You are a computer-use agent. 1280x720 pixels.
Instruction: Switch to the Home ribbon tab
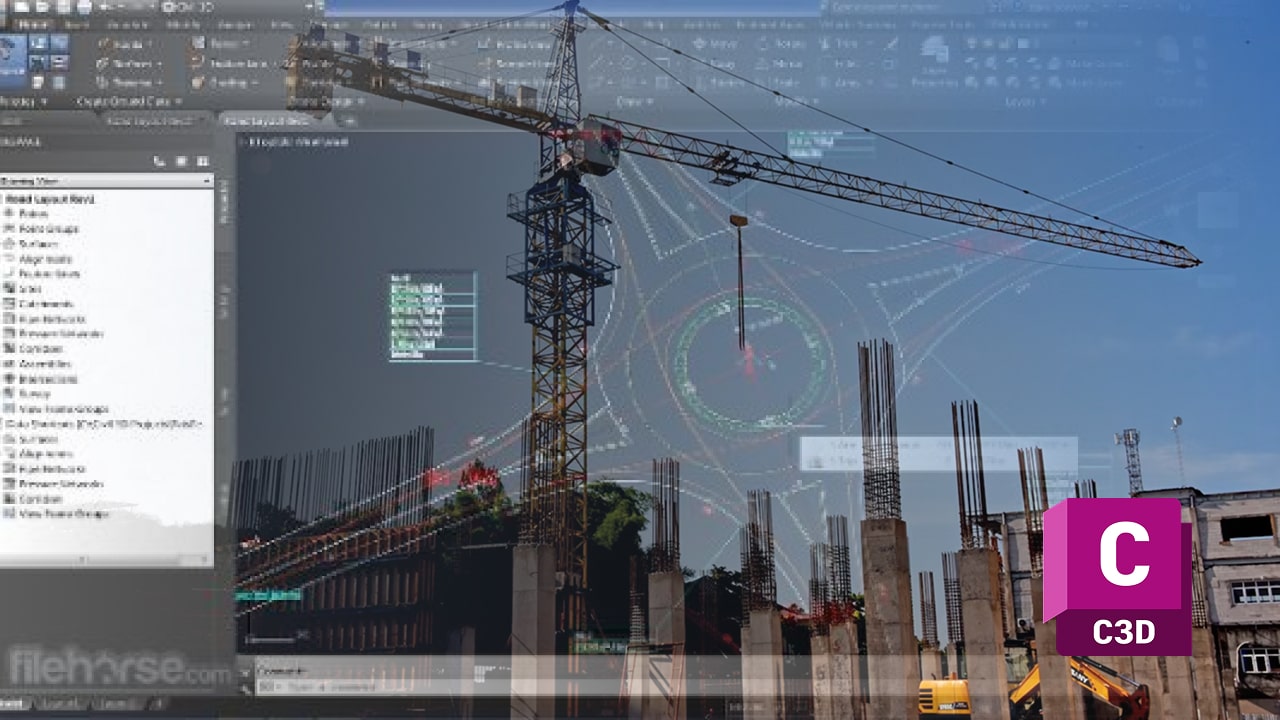35,24
